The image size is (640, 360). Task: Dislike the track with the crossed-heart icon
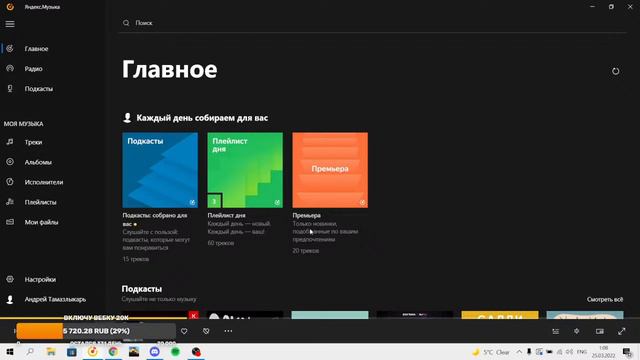[206, 331]
